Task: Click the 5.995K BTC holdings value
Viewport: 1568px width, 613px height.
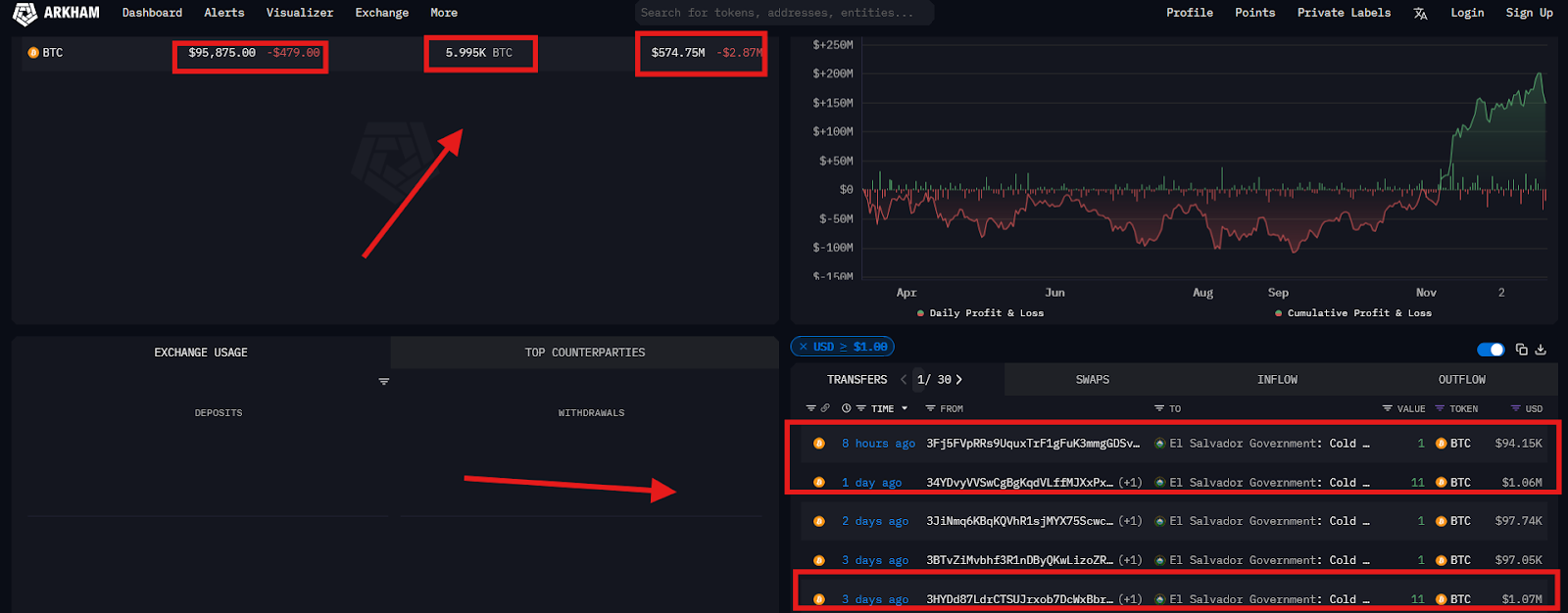Action: 479,53
